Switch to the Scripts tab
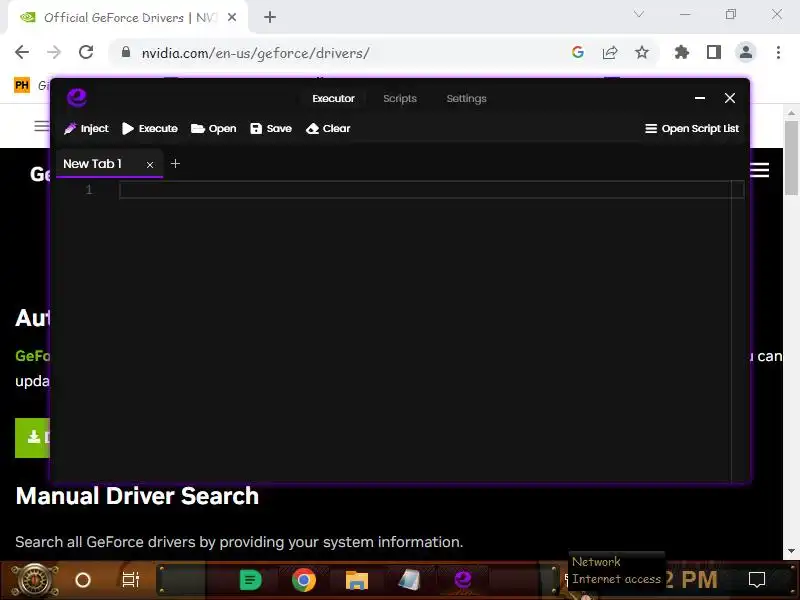The width and height of the screenshot is (800, 600). (400, 98)
